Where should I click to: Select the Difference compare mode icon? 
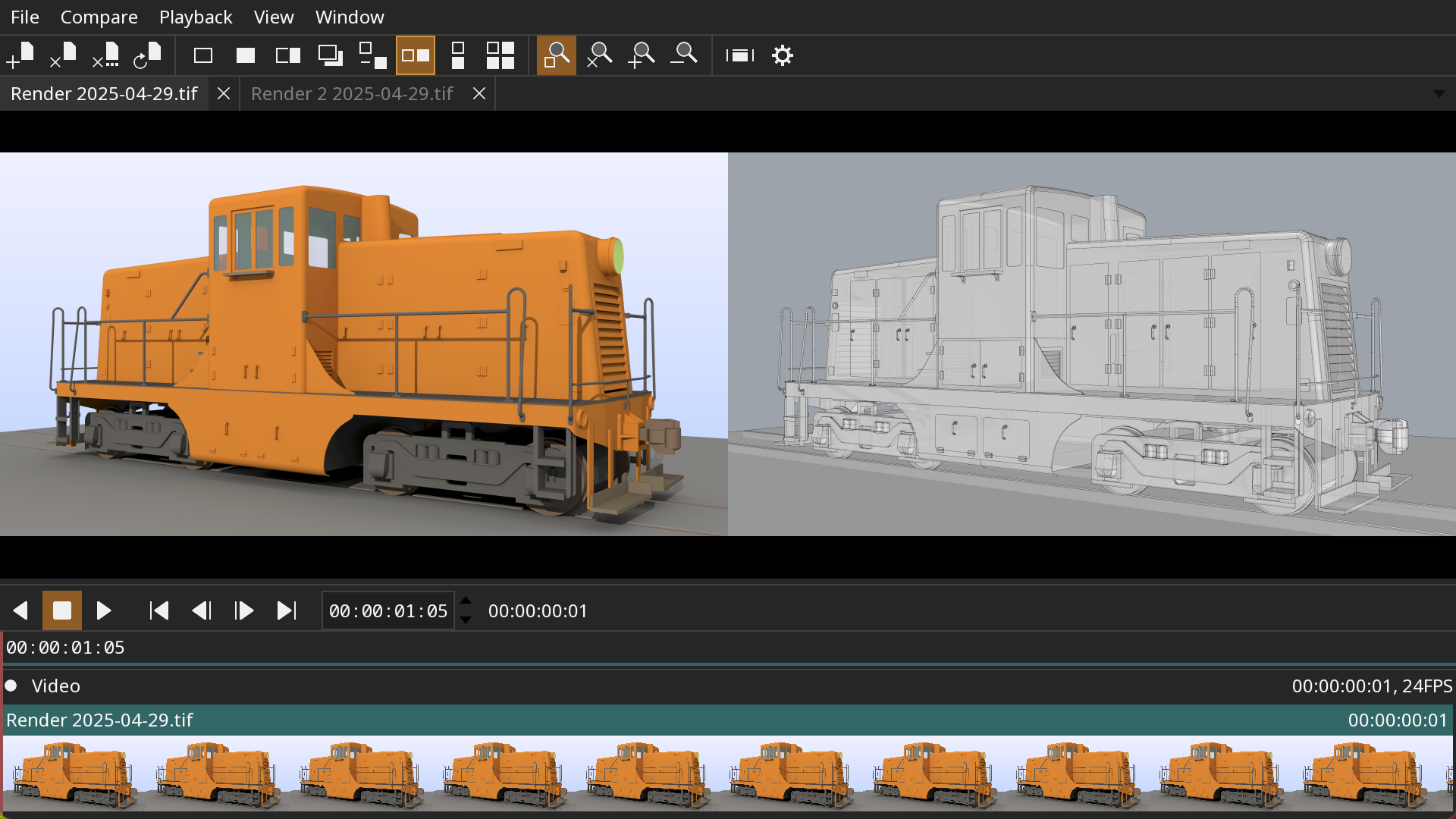click(373, 55)
